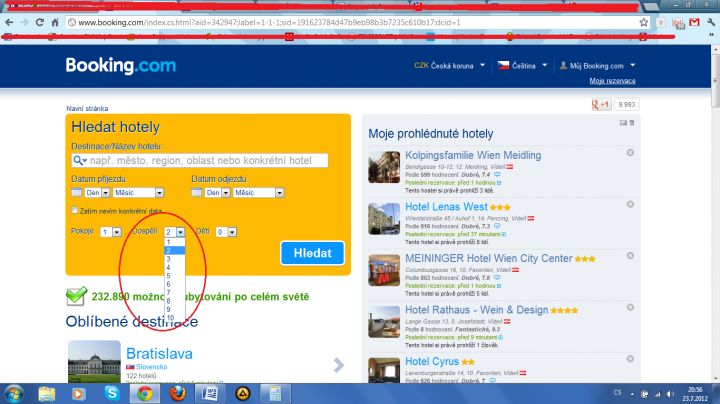Open the Čeština language menu
This screenshot has height=404, width=720.
[x=523, y=66]
